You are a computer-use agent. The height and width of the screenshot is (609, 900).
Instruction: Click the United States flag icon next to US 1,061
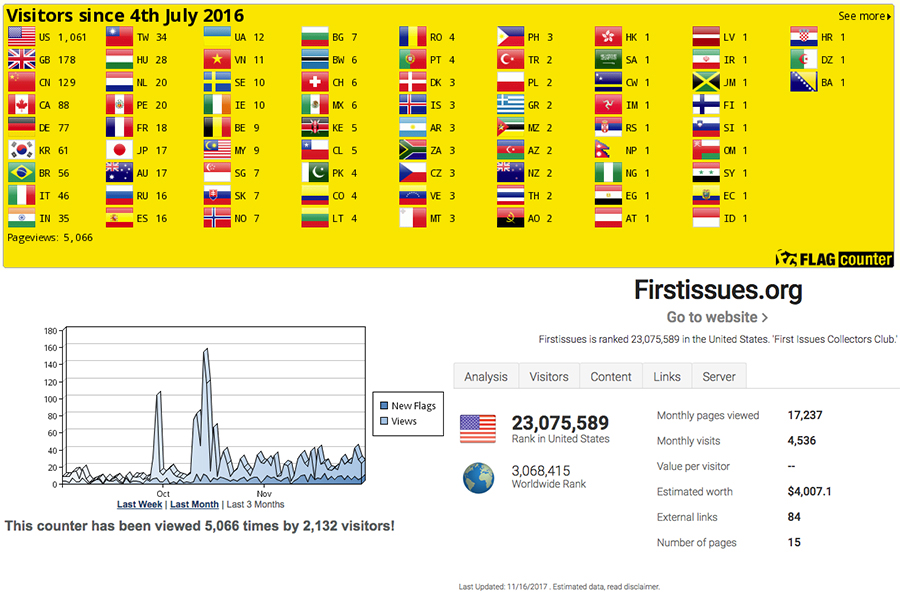click(22, 37)
